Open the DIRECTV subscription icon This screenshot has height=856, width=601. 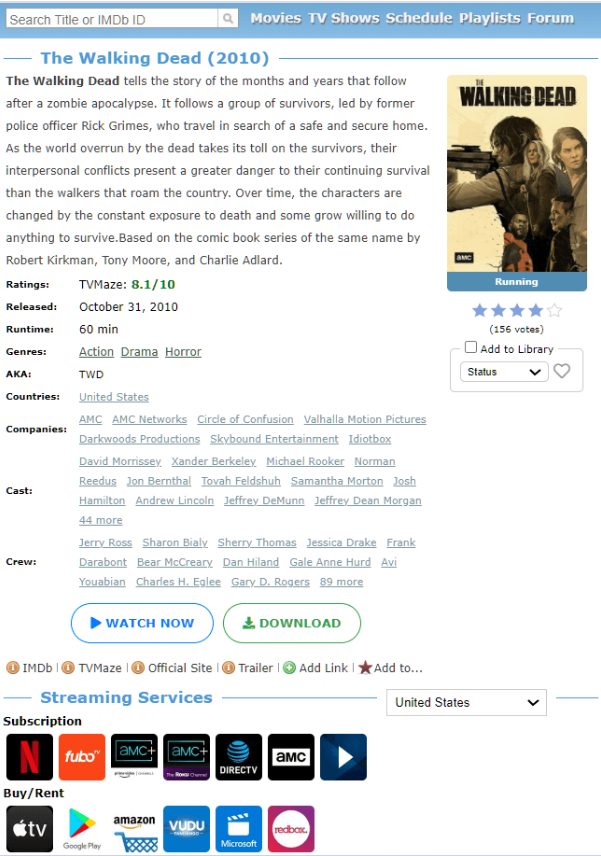239,757
